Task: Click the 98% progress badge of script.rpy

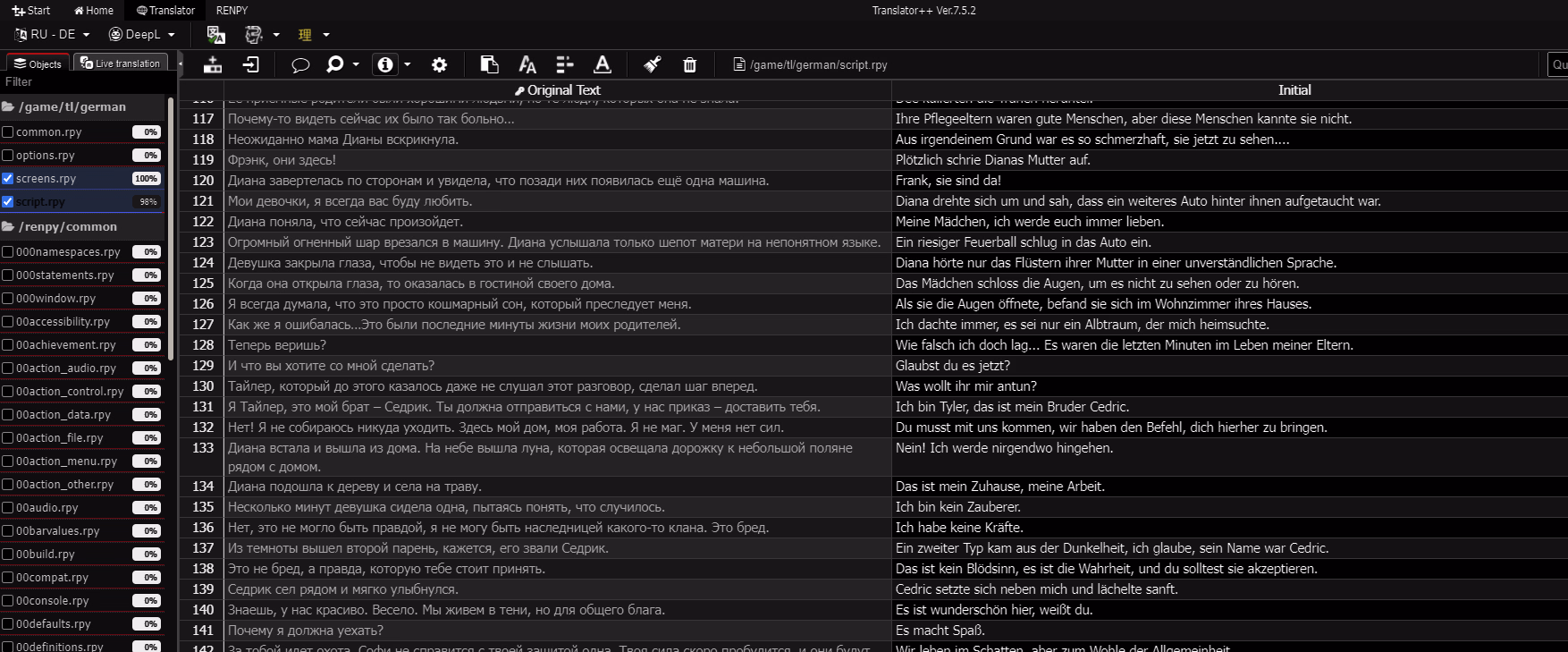Action: 148,202
